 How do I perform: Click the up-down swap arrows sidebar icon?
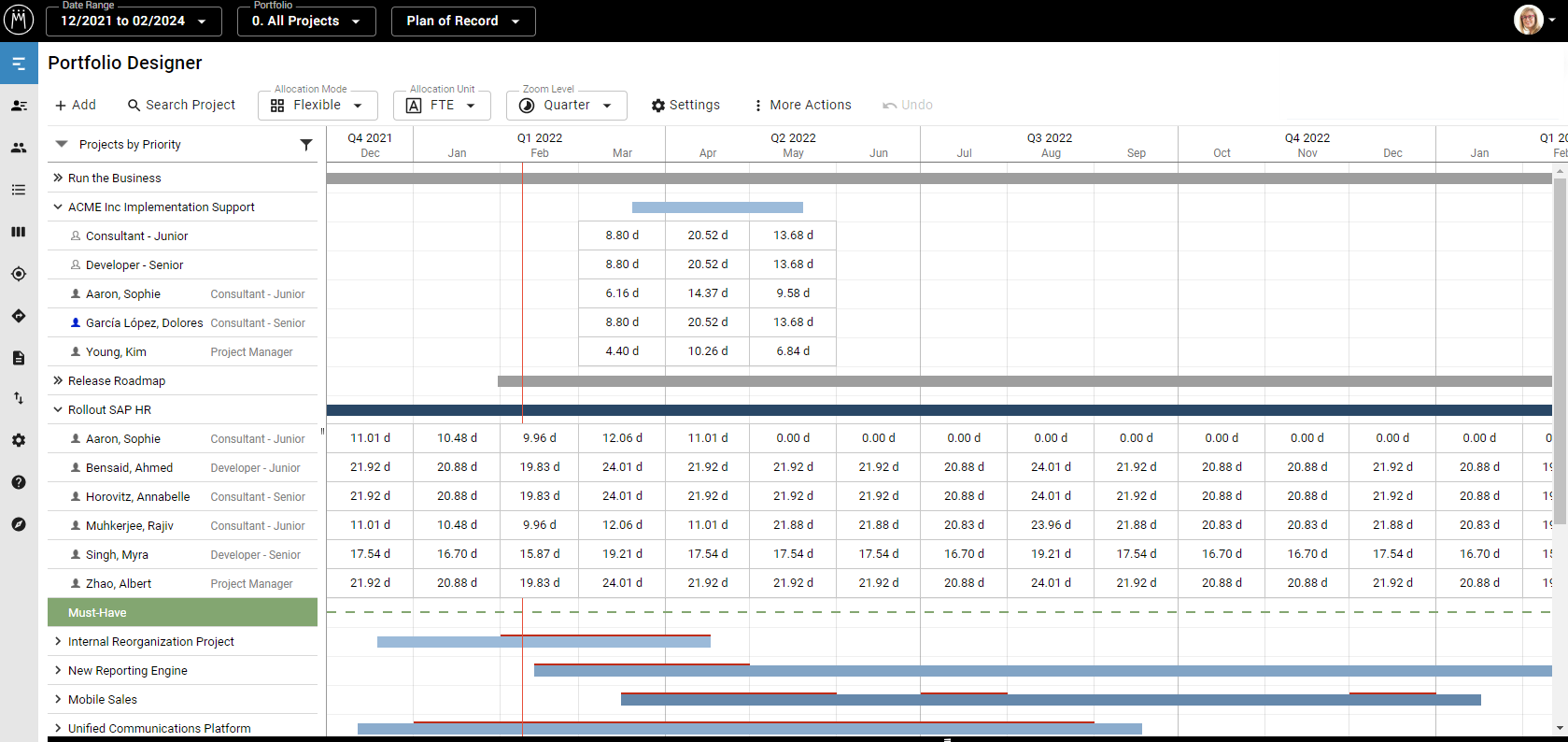click(x=19, y=398)
